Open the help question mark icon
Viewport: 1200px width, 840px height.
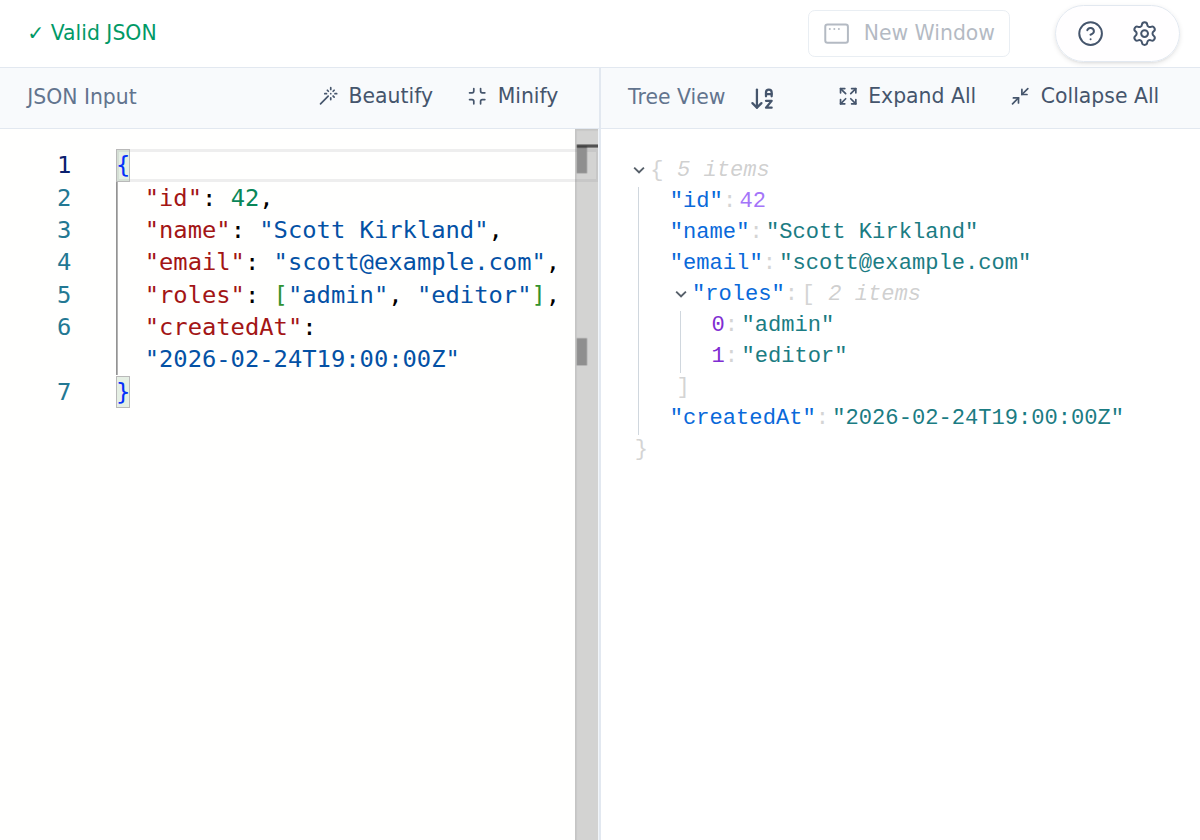1089,33
